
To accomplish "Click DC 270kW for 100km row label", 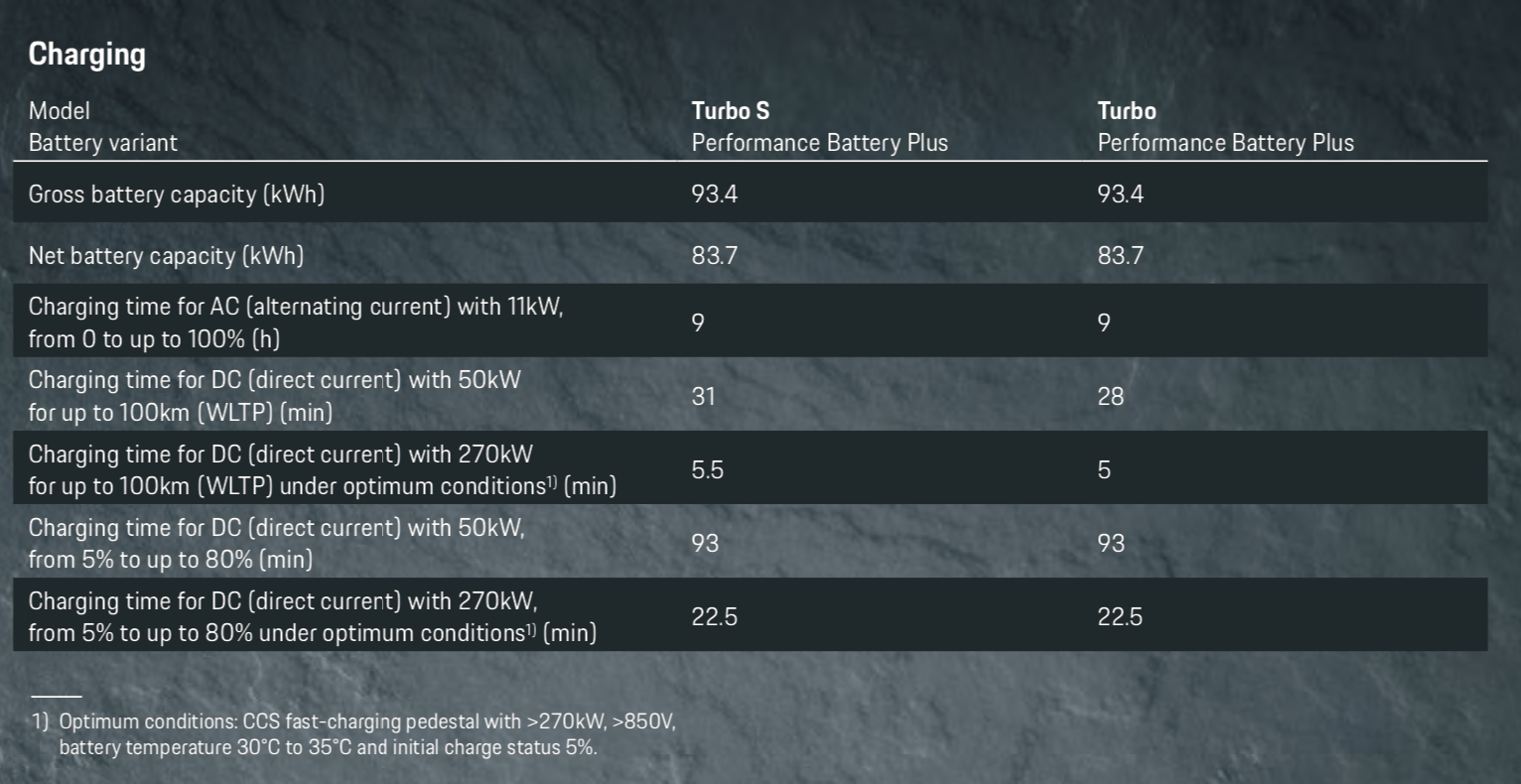I will pyautogui.click(x=323, y=468).
